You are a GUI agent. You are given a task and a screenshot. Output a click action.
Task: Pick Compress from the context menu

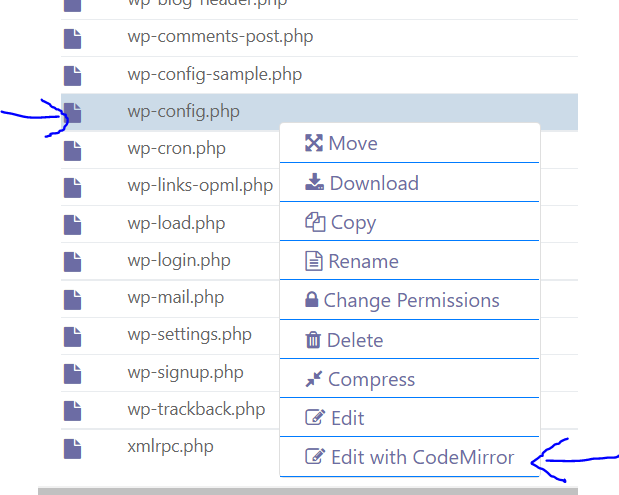click(409, 379)
